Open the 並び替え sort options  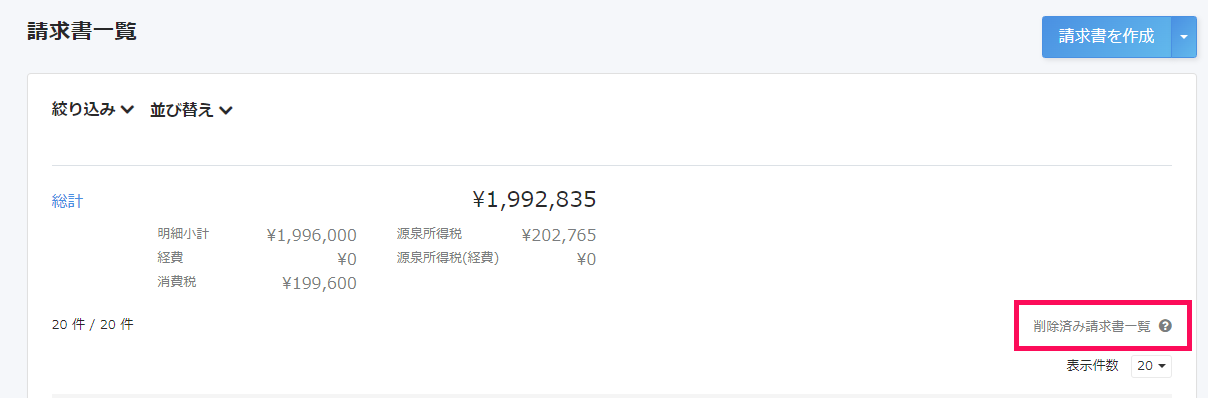tap(191, 110)
